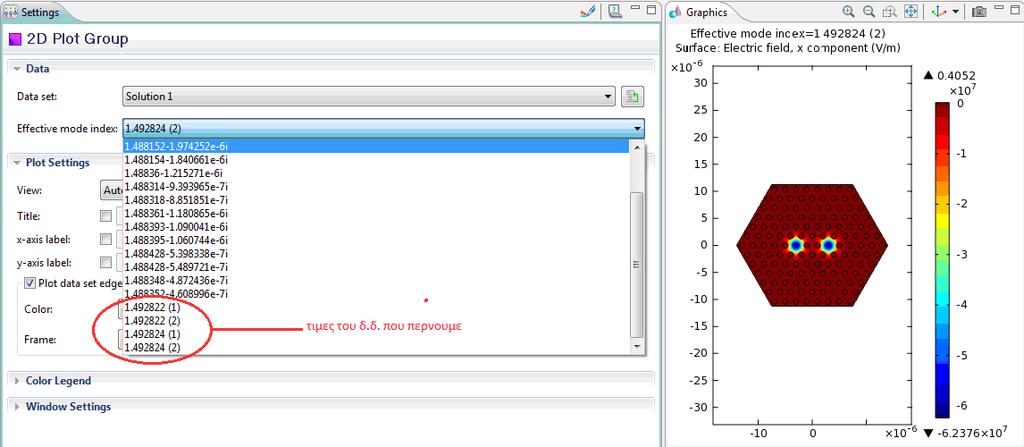Select mode 1.488152-1.974252e-6i from list
1024x447 pixels.
coord(376,146)
